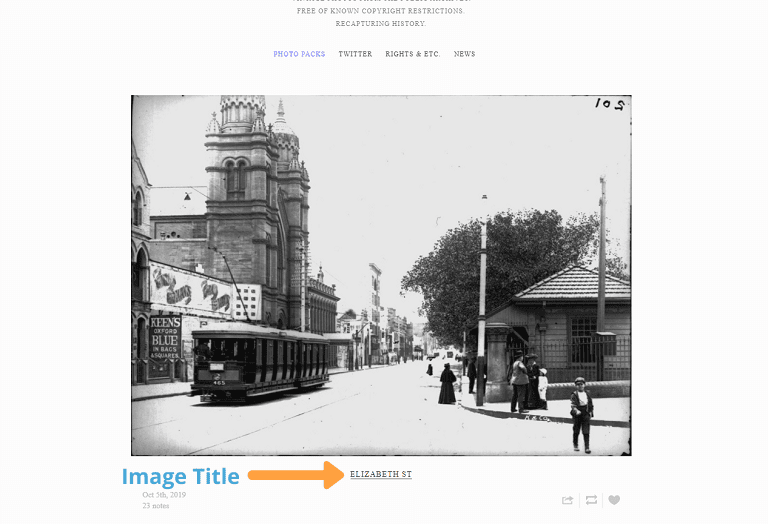Click the reblog icon below the photo

pyautogui.click(x=591, y=500)
